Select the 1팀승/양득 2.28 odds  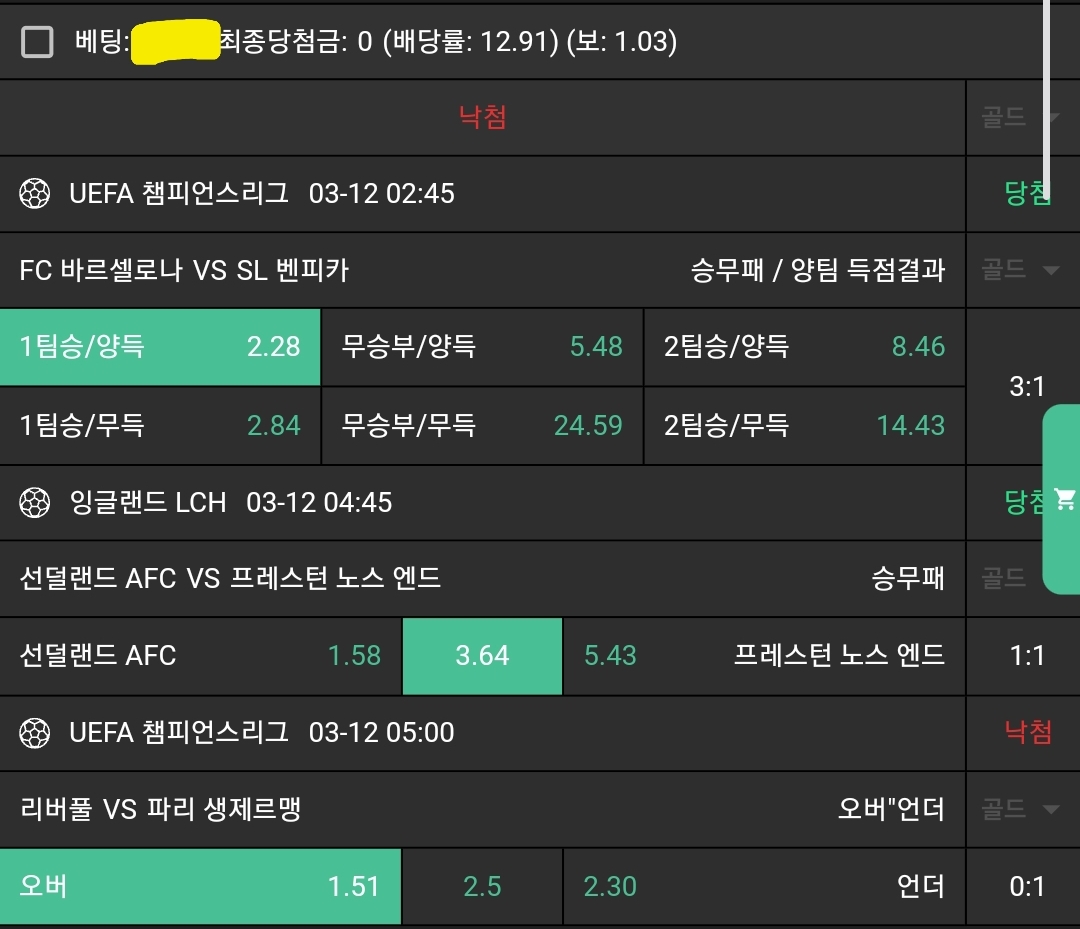(160, 347)
